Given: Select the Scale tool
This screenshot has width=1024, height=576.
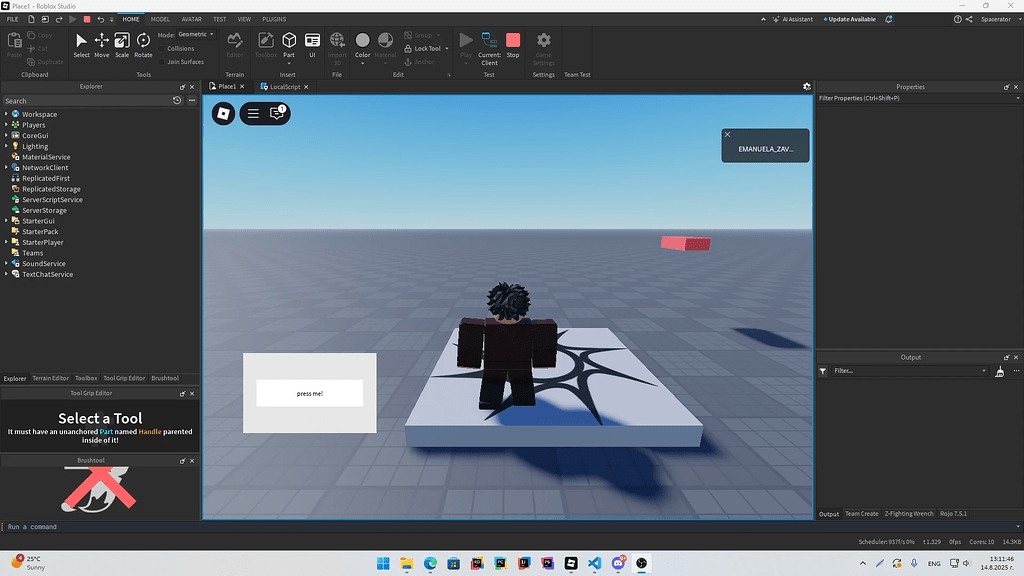Looking at the screenshot, I should pyautogui.click(x=121, y=42).
